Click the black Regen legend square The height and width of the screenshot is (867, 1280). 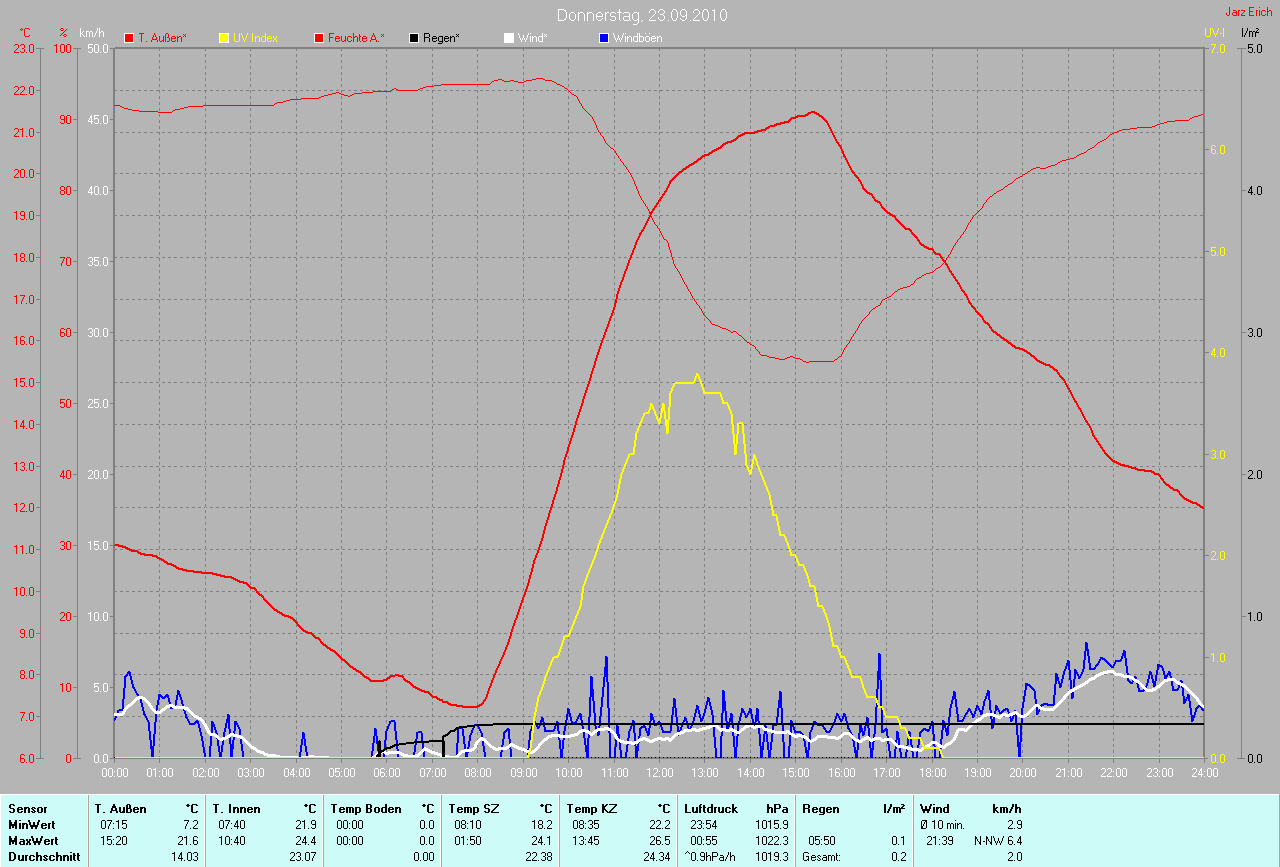414,38
